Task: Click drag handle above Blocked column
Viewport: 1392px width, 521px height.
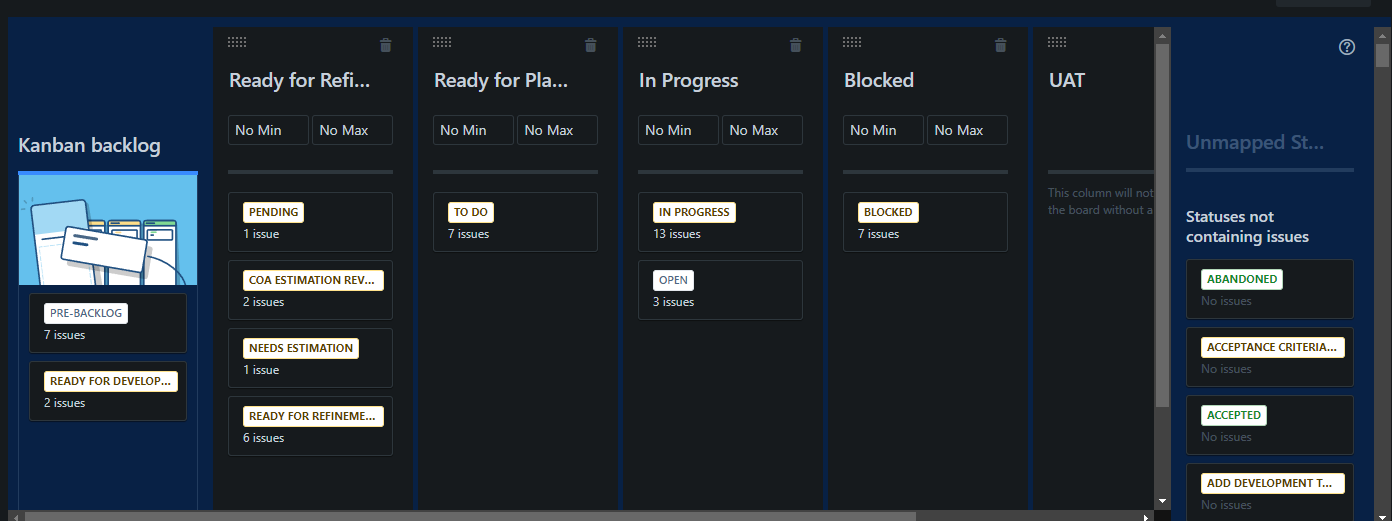Action: coord(852,42)
